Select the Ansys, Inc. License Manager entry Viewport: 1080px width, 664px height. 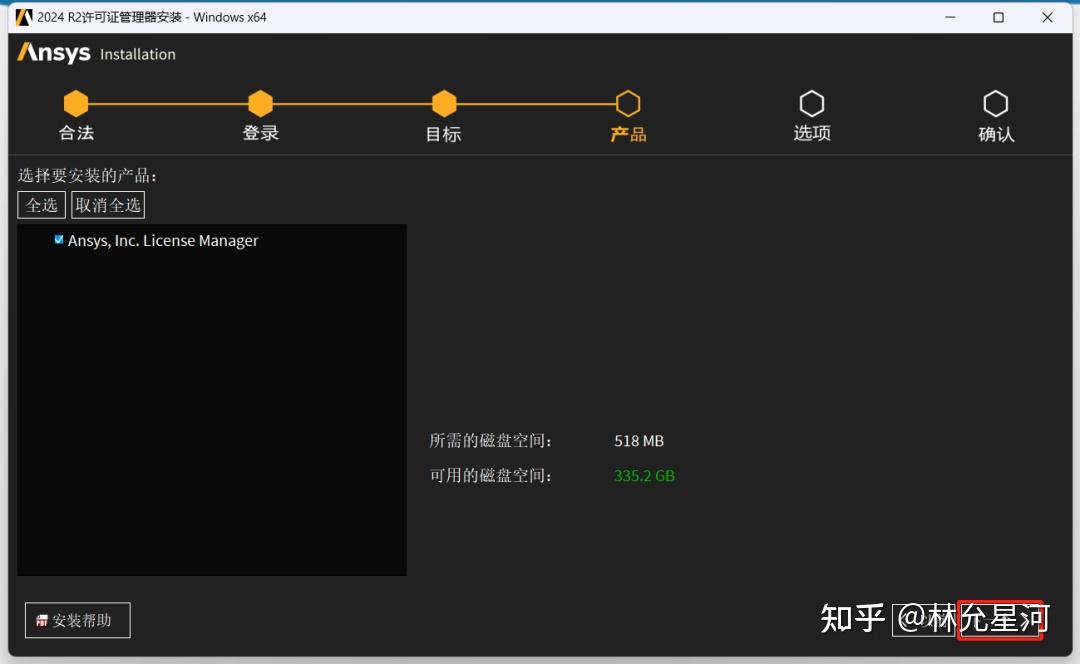pyautogui.click(x=163, y=240)
